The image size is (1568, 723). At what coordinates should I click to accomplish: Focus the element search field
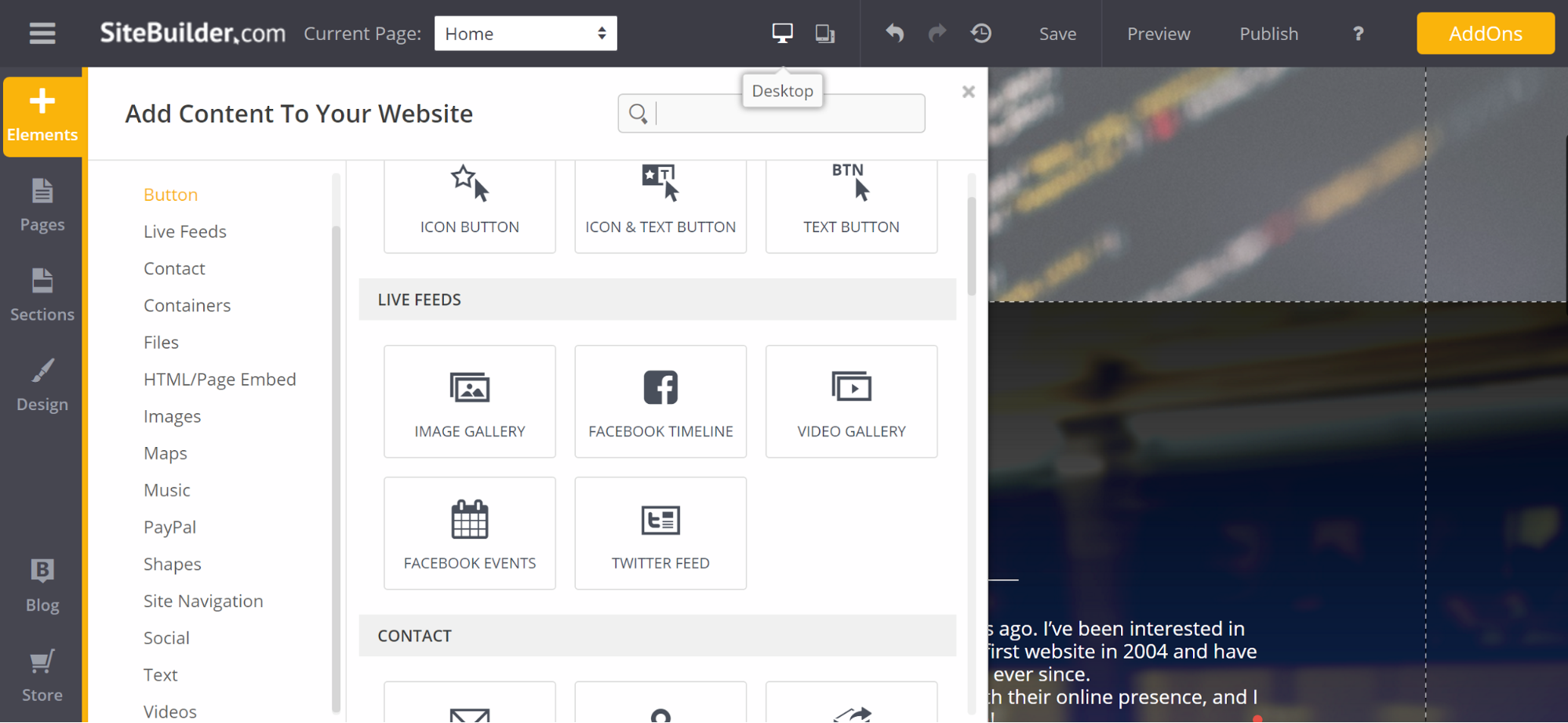point(771,114)
